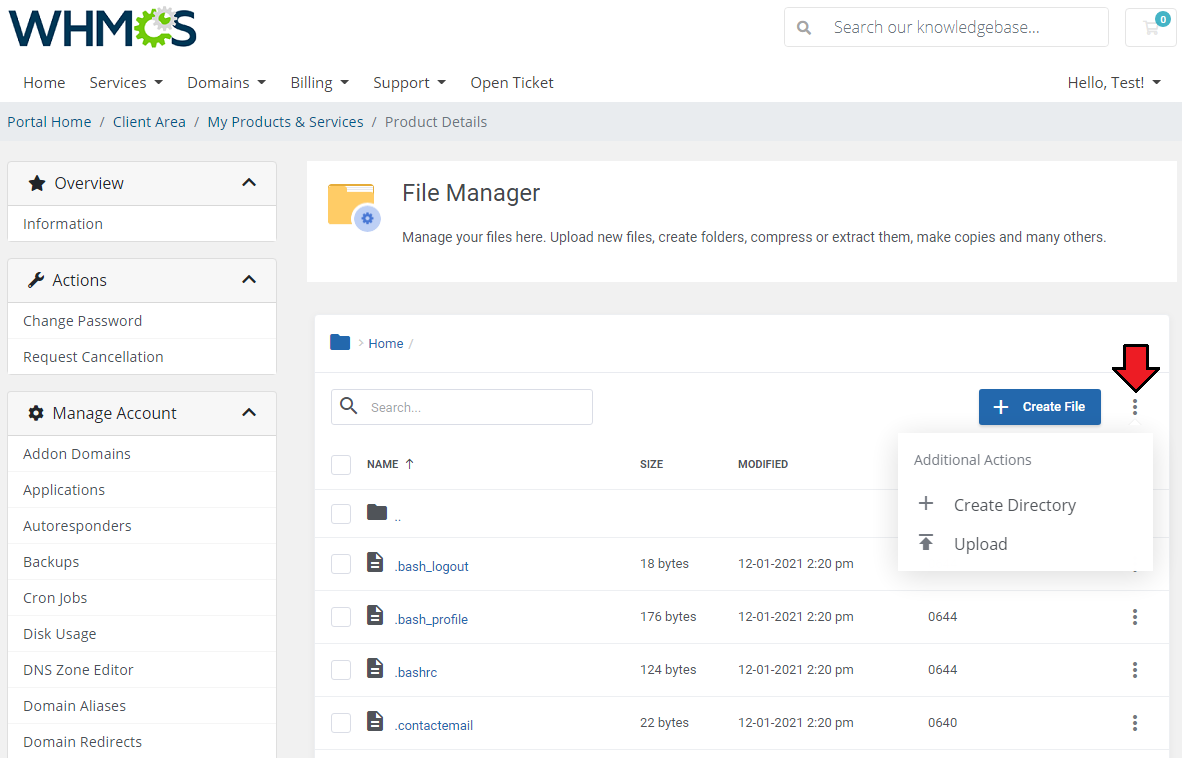Go to Home in the navigation bar
This screenshot has width=1182, height=758.
click(44, 83)
